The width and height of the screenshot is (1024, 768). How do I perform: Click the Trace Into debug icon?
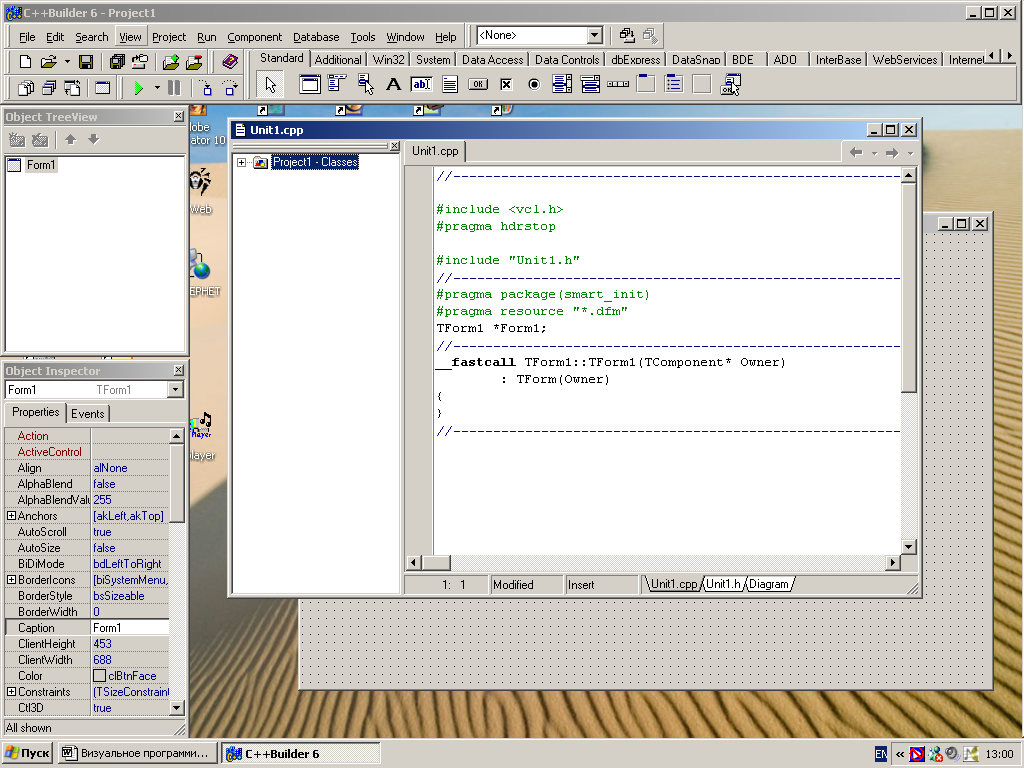point(206,88)
